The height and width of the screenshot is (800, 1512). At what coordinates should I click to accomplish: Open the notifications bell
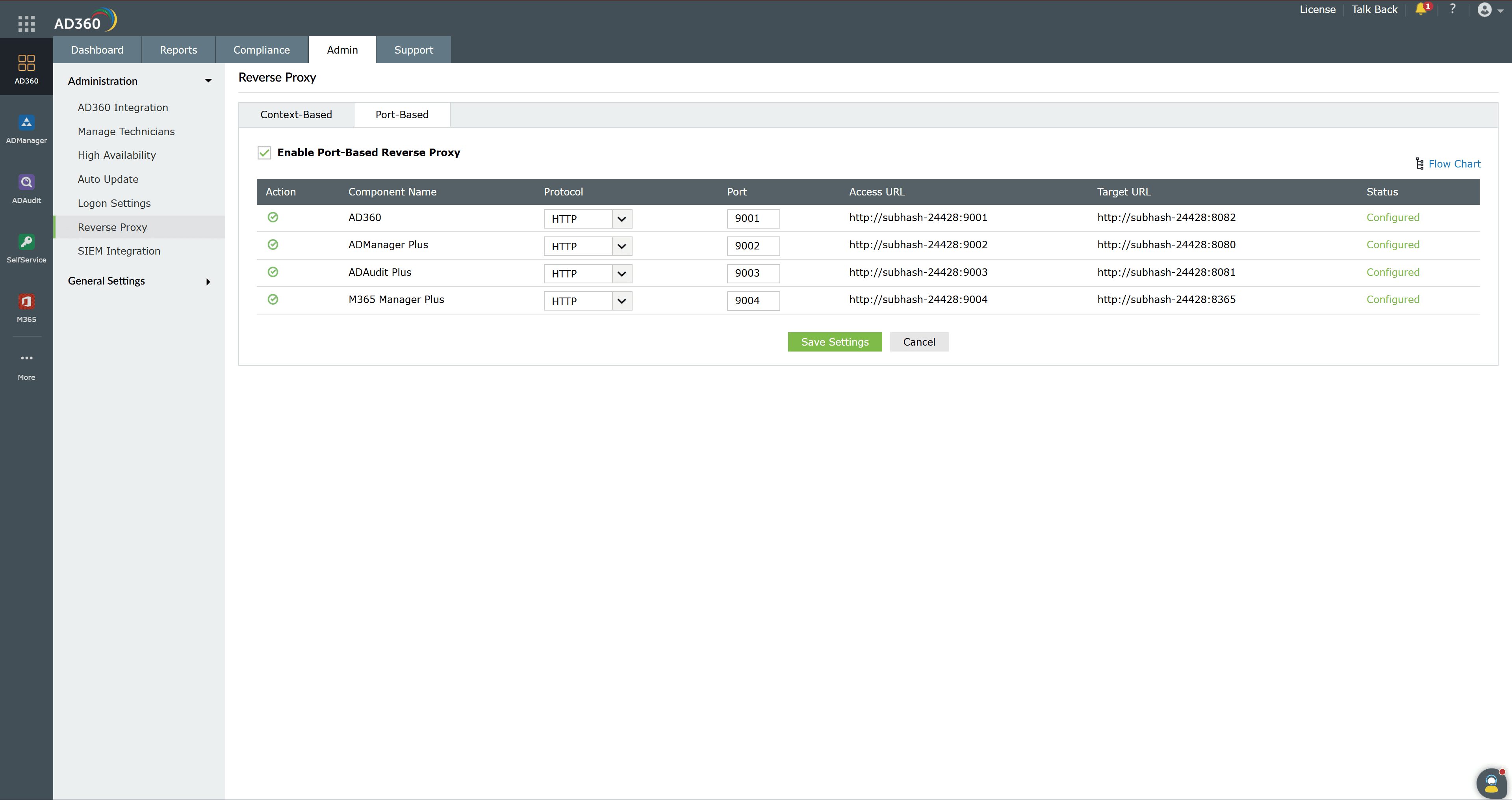(x=1421, y=9)
